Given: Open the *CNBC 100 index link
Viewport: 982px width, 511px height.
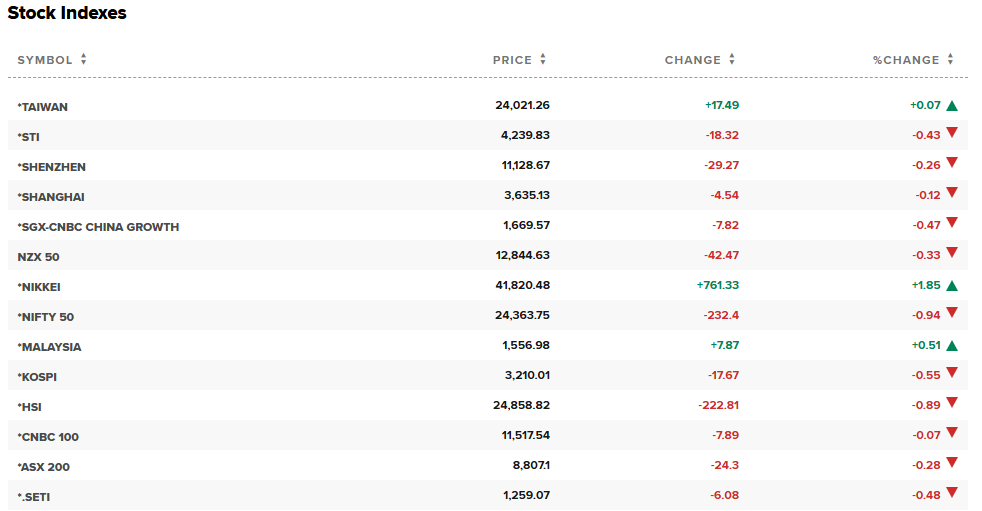Looking at the screenshot, I should pos(48,438).
